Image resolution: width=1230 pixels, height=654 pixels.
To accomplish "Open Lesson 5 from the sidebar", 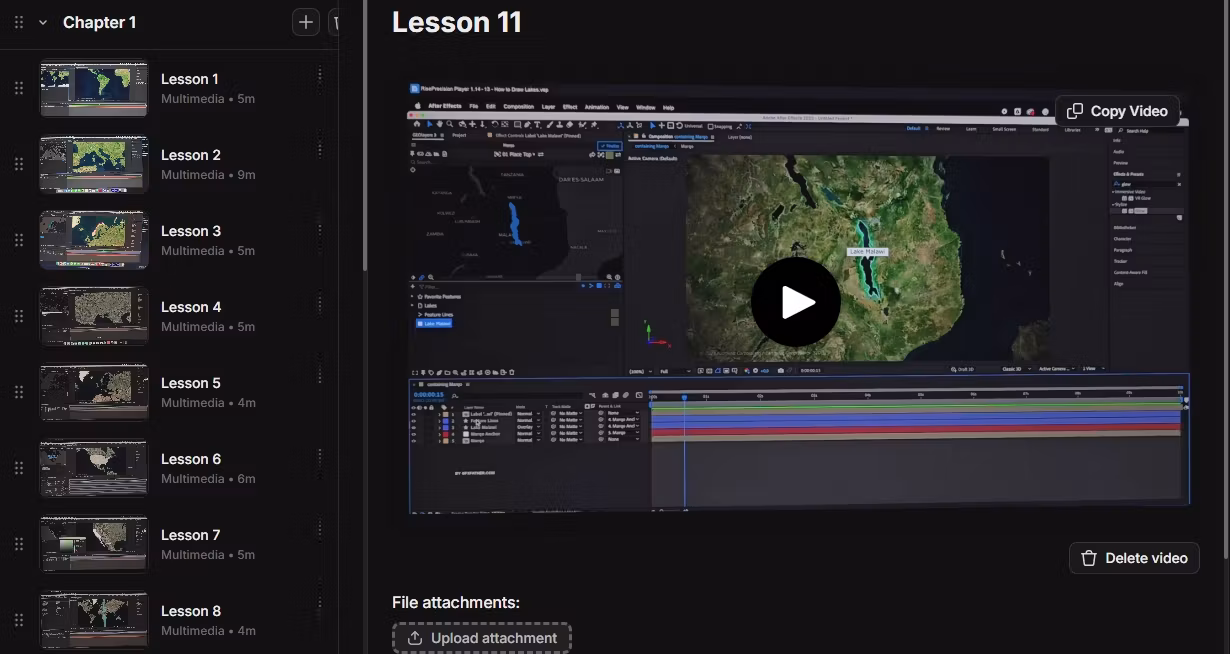I will point(191,383).
